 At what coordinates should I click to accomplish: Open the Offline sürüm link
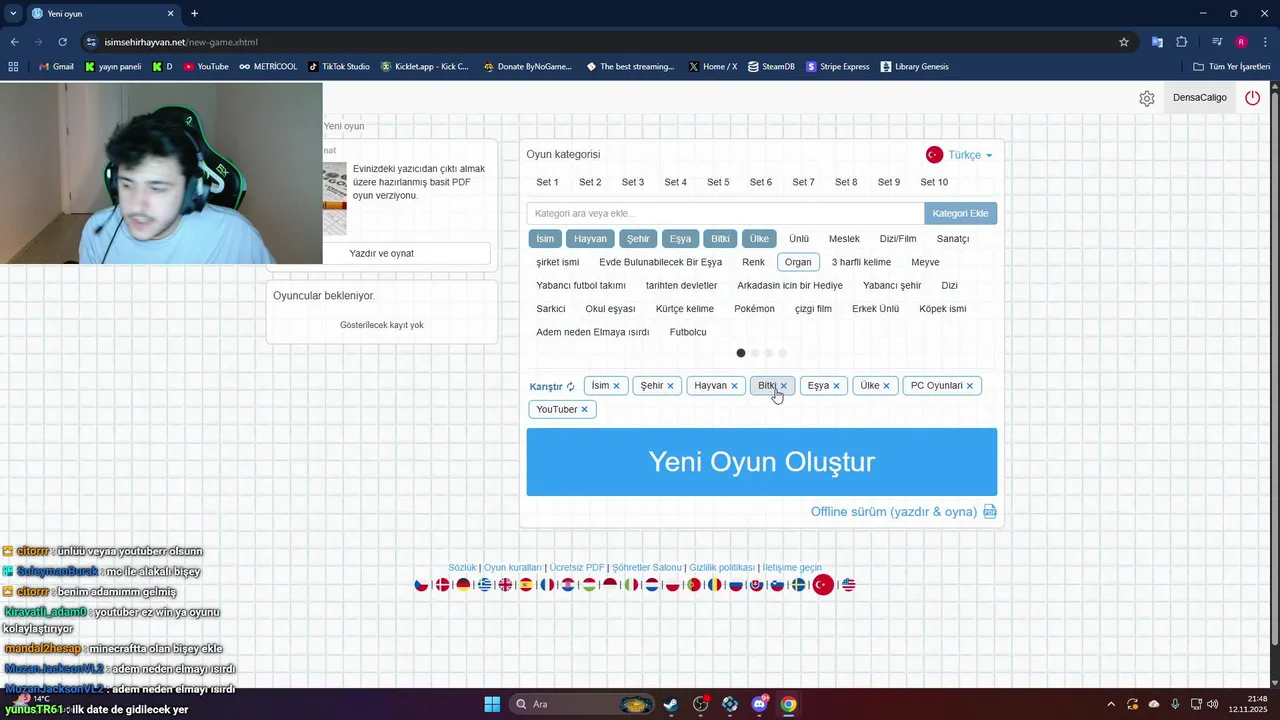(x=894, y=512)
